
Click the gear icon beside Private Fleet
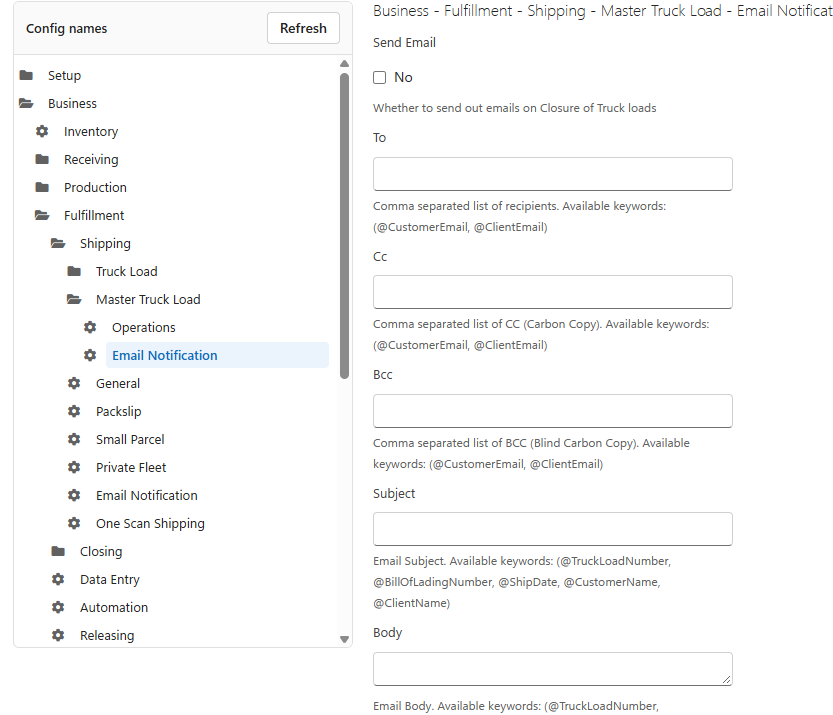click(x=74, y=467)
